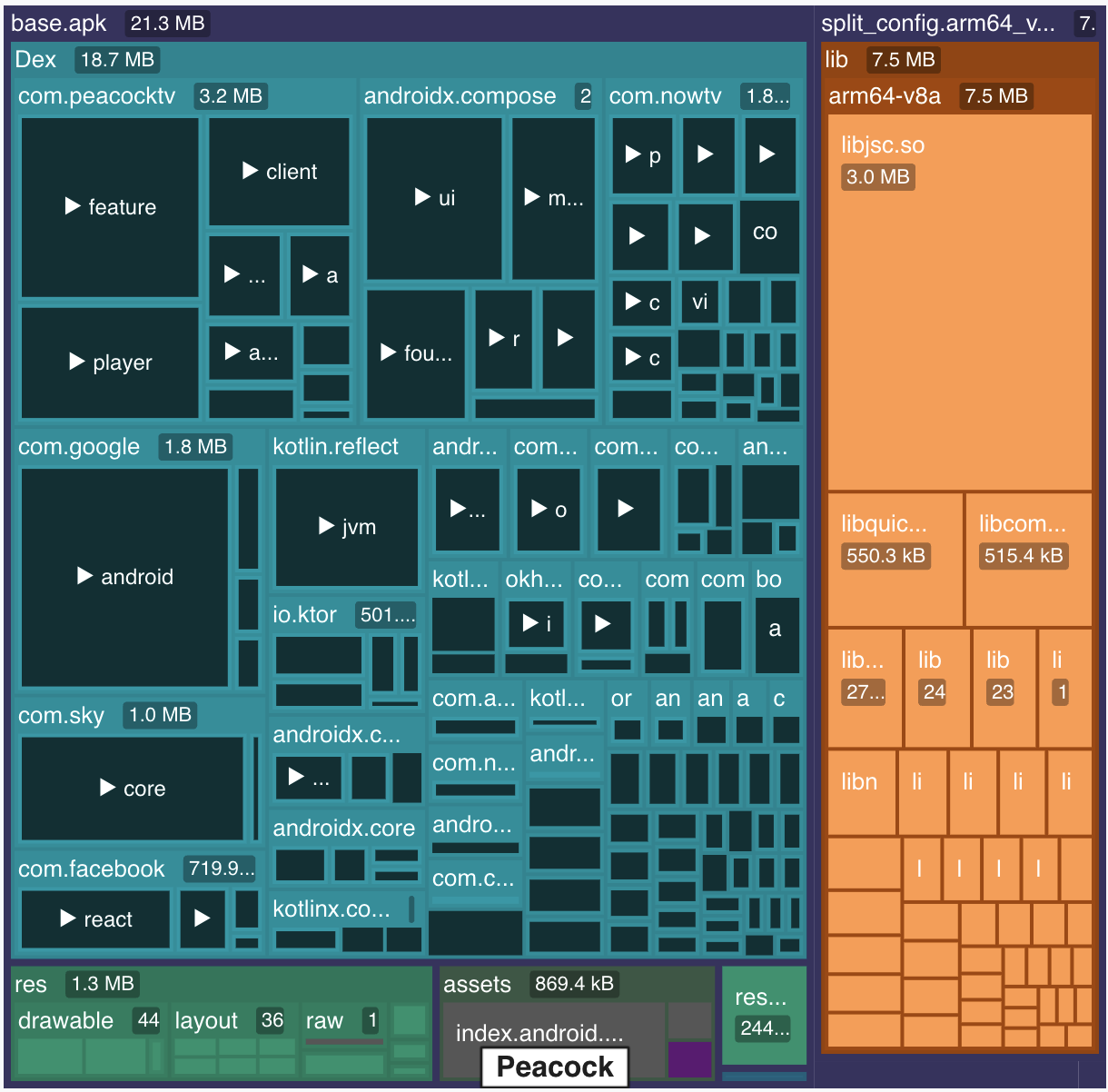
Task: Click the base.apk header label
Action: click(x=59, y=24)
